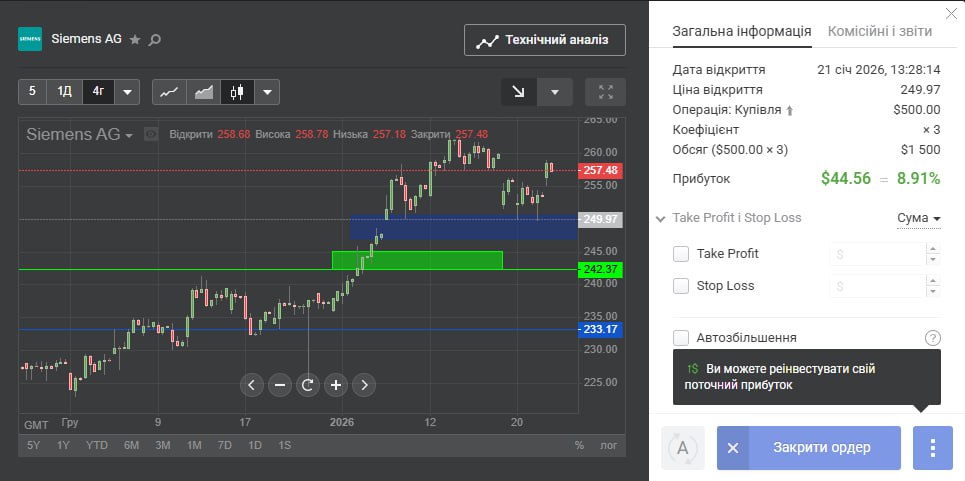Increase Stop Loss value with up arrow
Image resolution: width=965 pixels, height=481 pixels.
click(x=934, y=280)
